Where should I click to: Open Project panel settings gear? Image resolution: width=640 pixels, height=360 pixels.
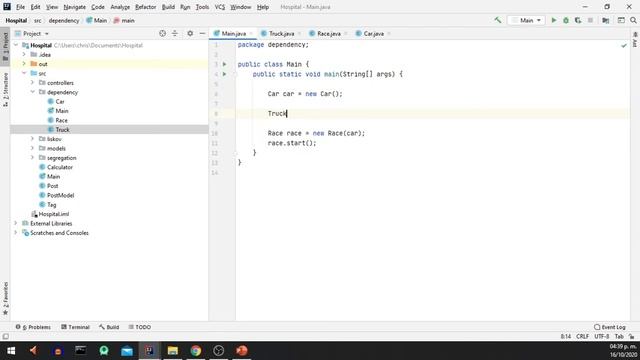click(190, 33)
